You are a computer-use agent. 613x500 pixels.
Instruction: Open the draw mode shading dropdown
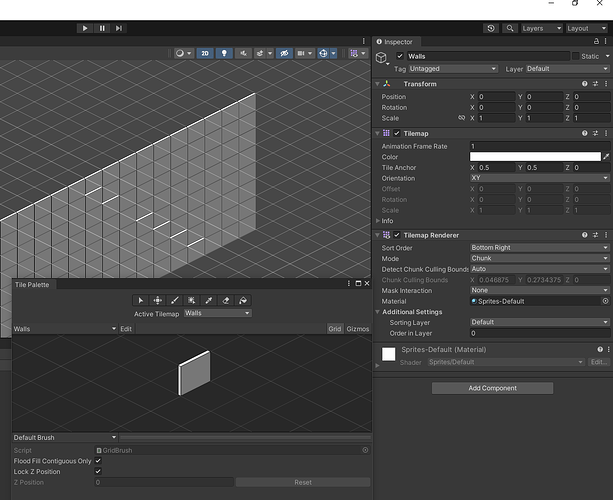tap(183, 53)
